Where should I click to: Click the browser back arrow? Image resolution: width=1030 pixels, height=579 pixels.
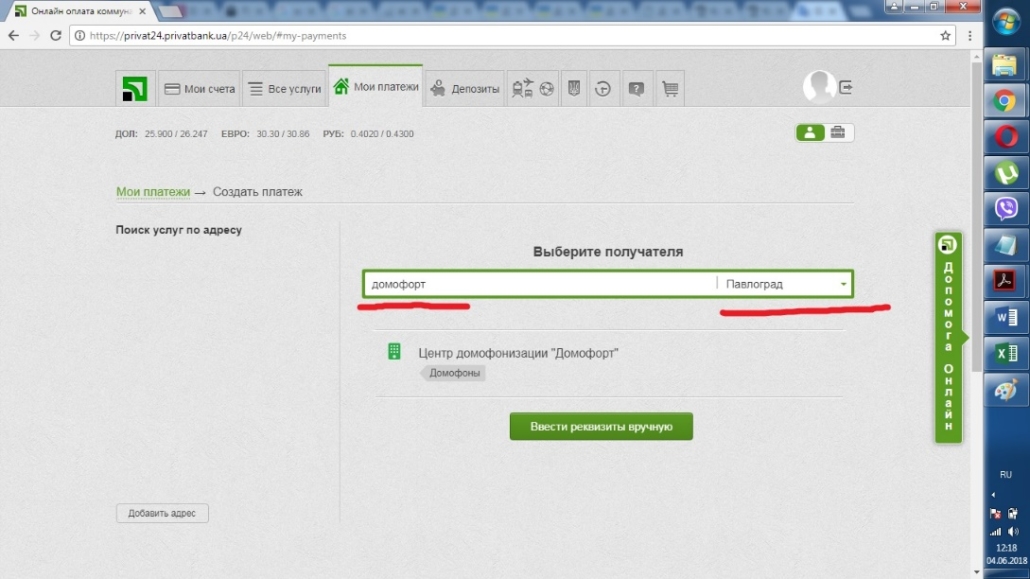[x=14, y=35]
